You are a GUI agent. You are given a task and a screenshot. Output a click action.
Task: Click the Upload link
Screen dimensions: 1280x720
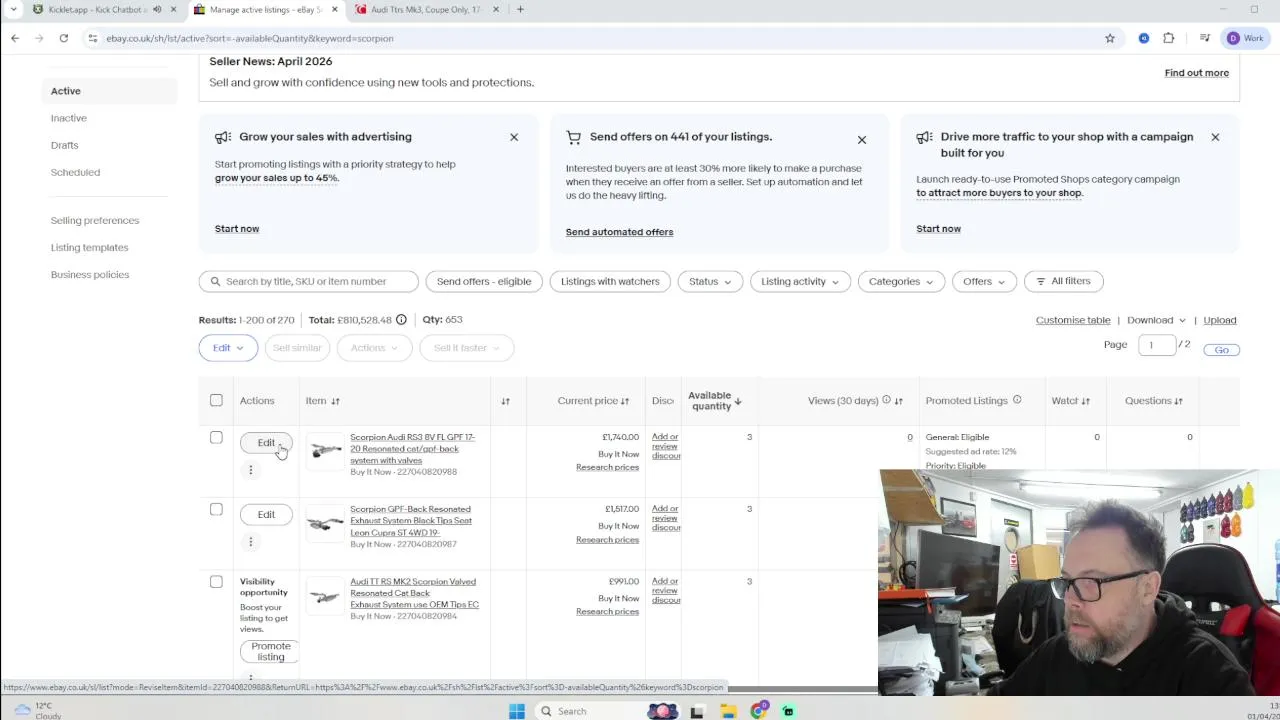click(x=1219, y=320)
